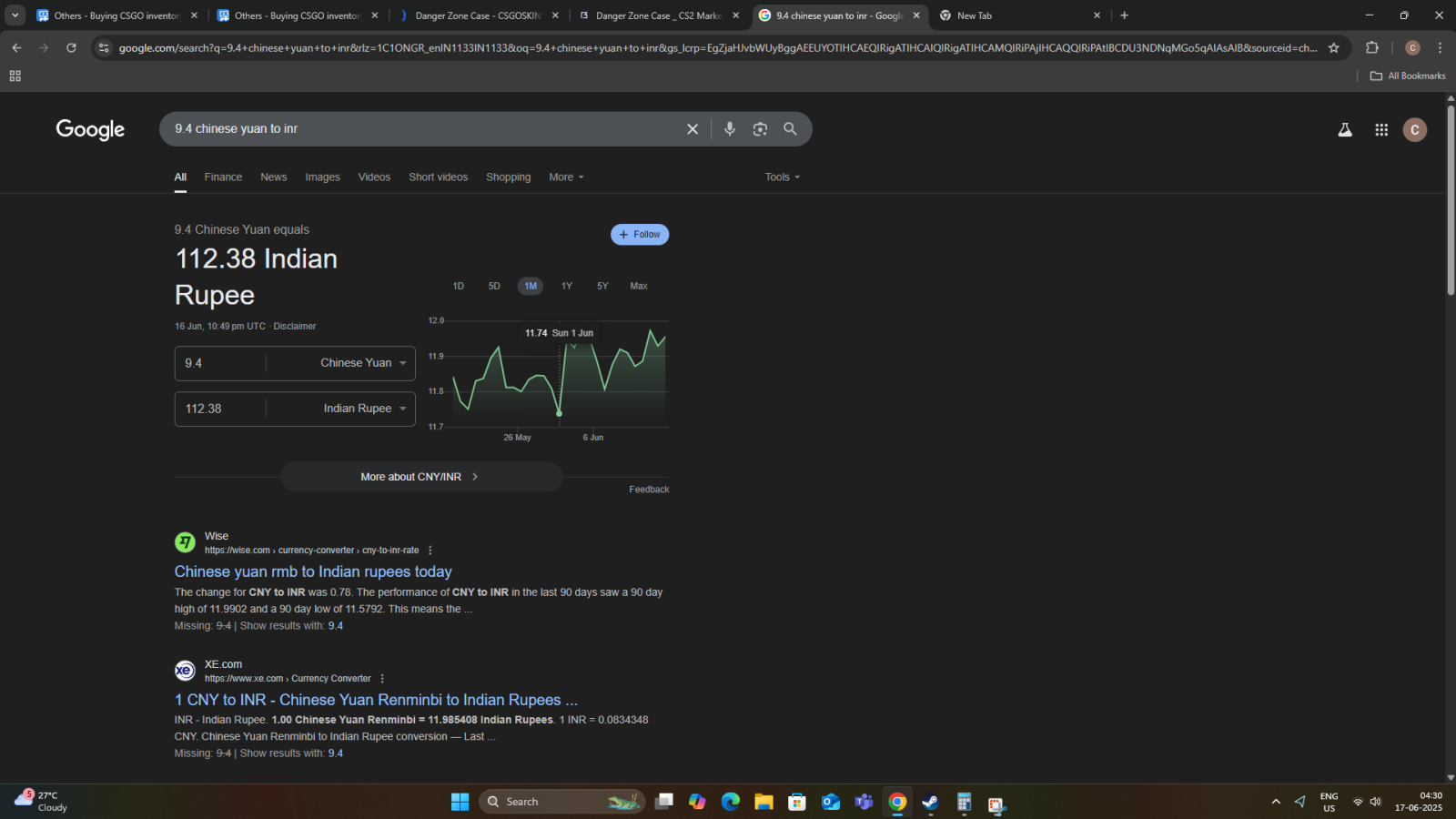The height and width of the screenshot is (819, 1456).
Task: Select the 5Y chart range
Action: click(602, 287)
